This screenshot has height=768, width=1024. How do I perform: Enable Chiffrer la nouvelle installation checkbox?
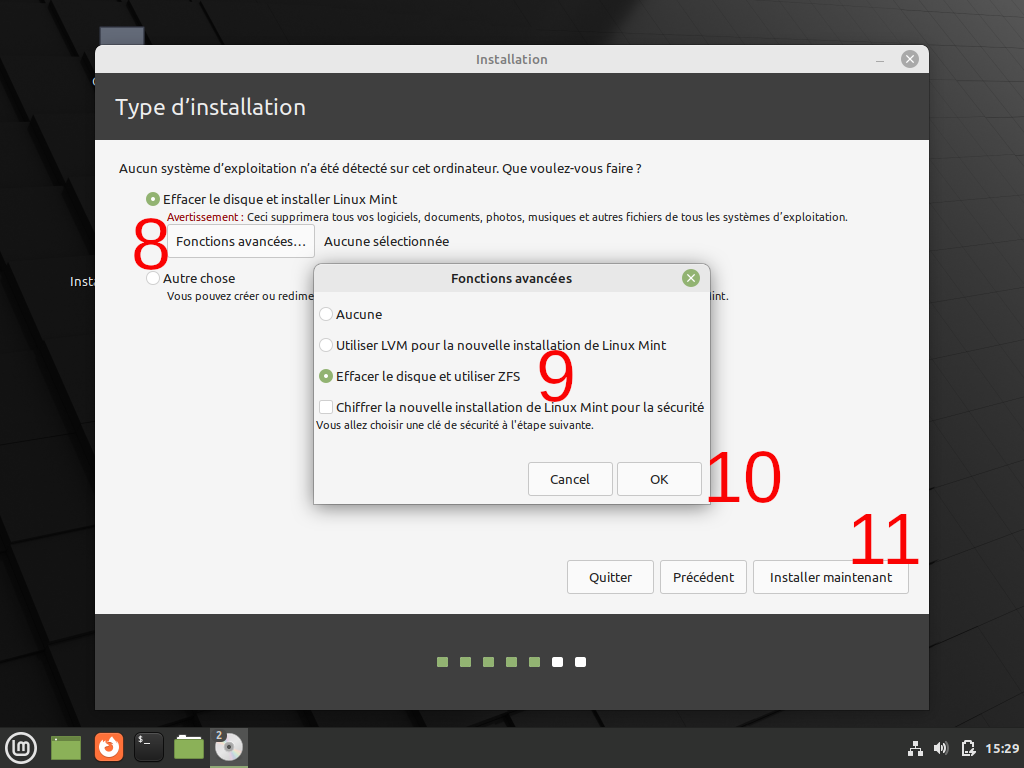tap(325, 407)
